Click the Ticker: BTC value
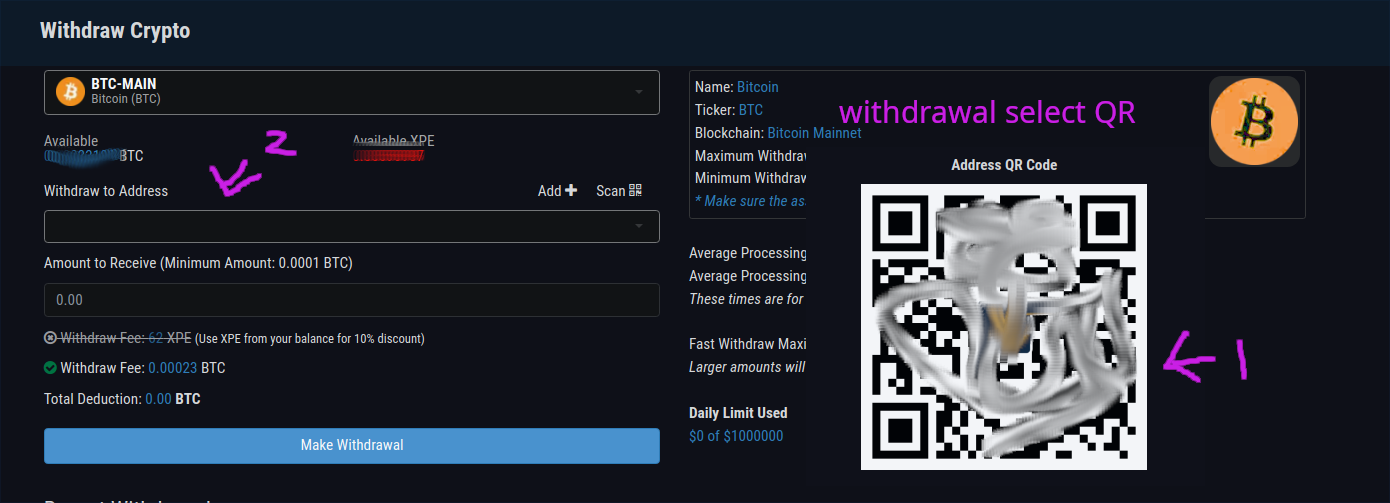 pos(751,110)
